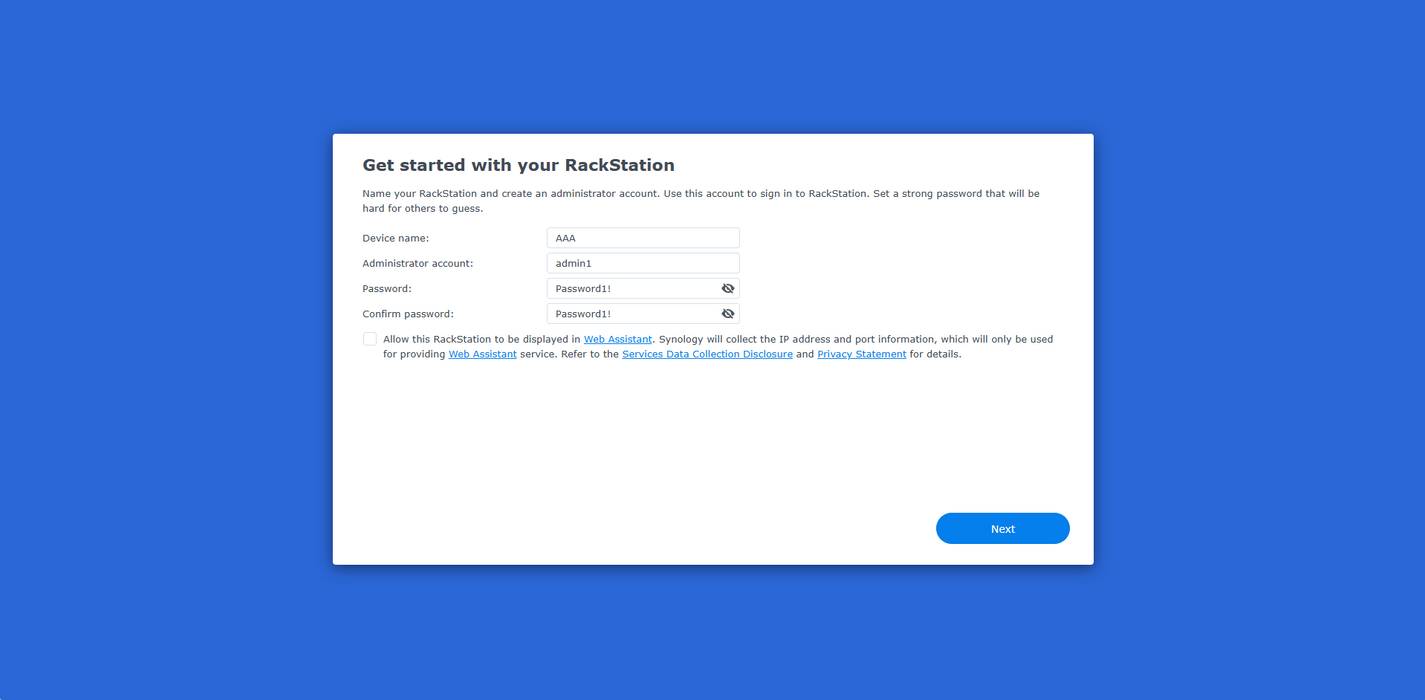Click the 'Administrator account:' label
This screenshot has width=1425, height=700.
[x=417, y=263]
